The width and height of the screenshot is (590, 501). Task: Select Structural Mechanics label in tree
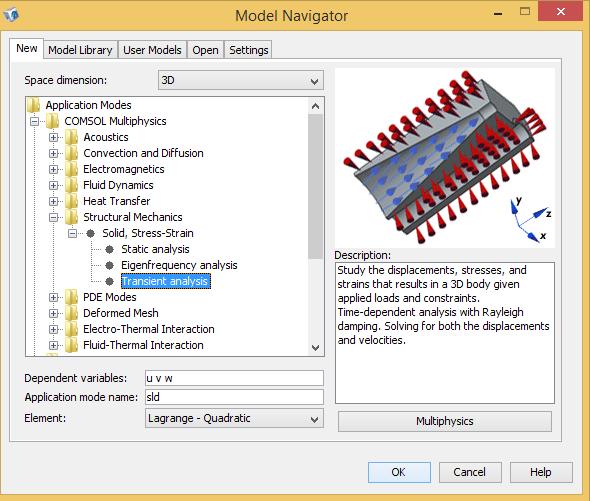point(132,217)
